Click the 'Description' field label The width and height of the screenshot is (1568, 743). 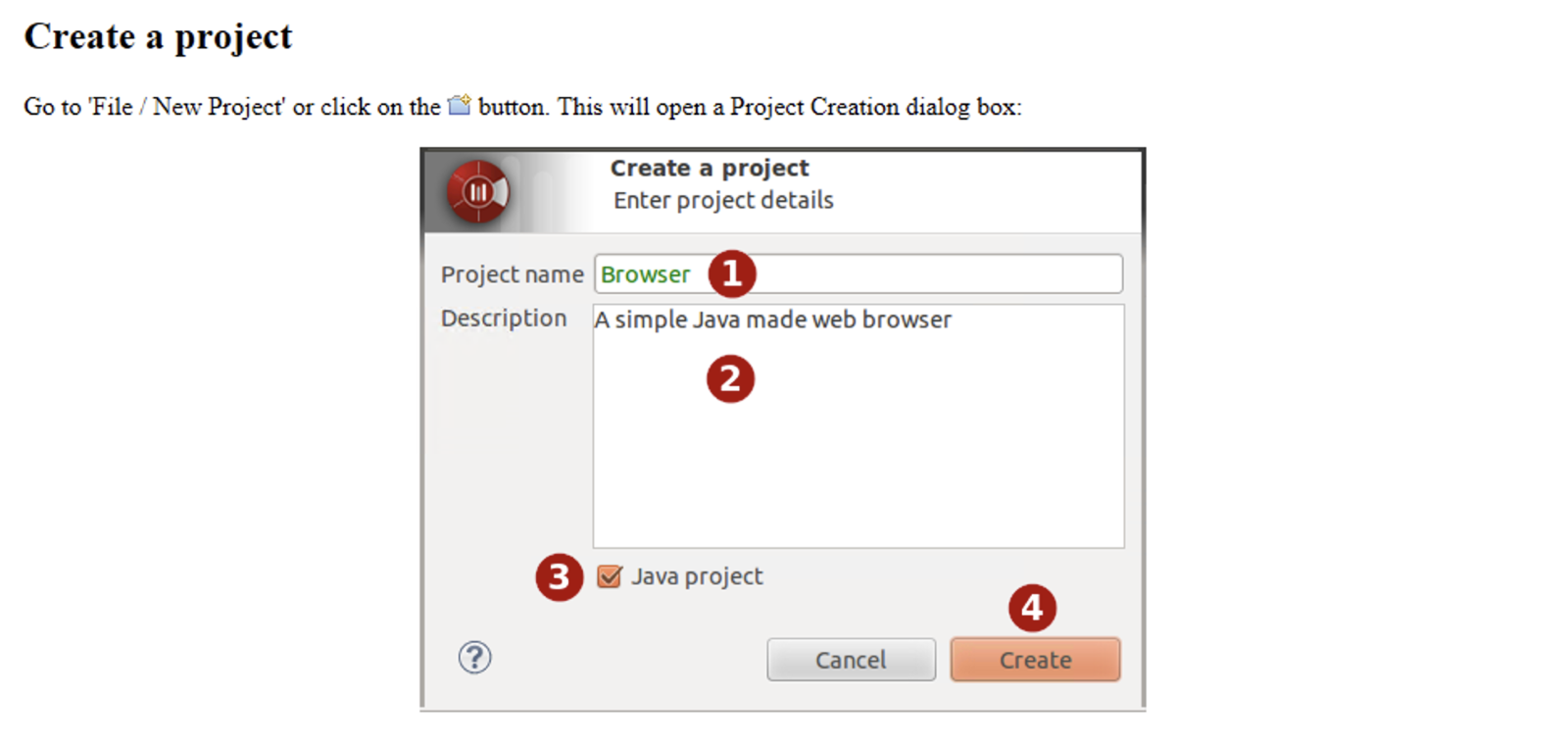point(504,319)
